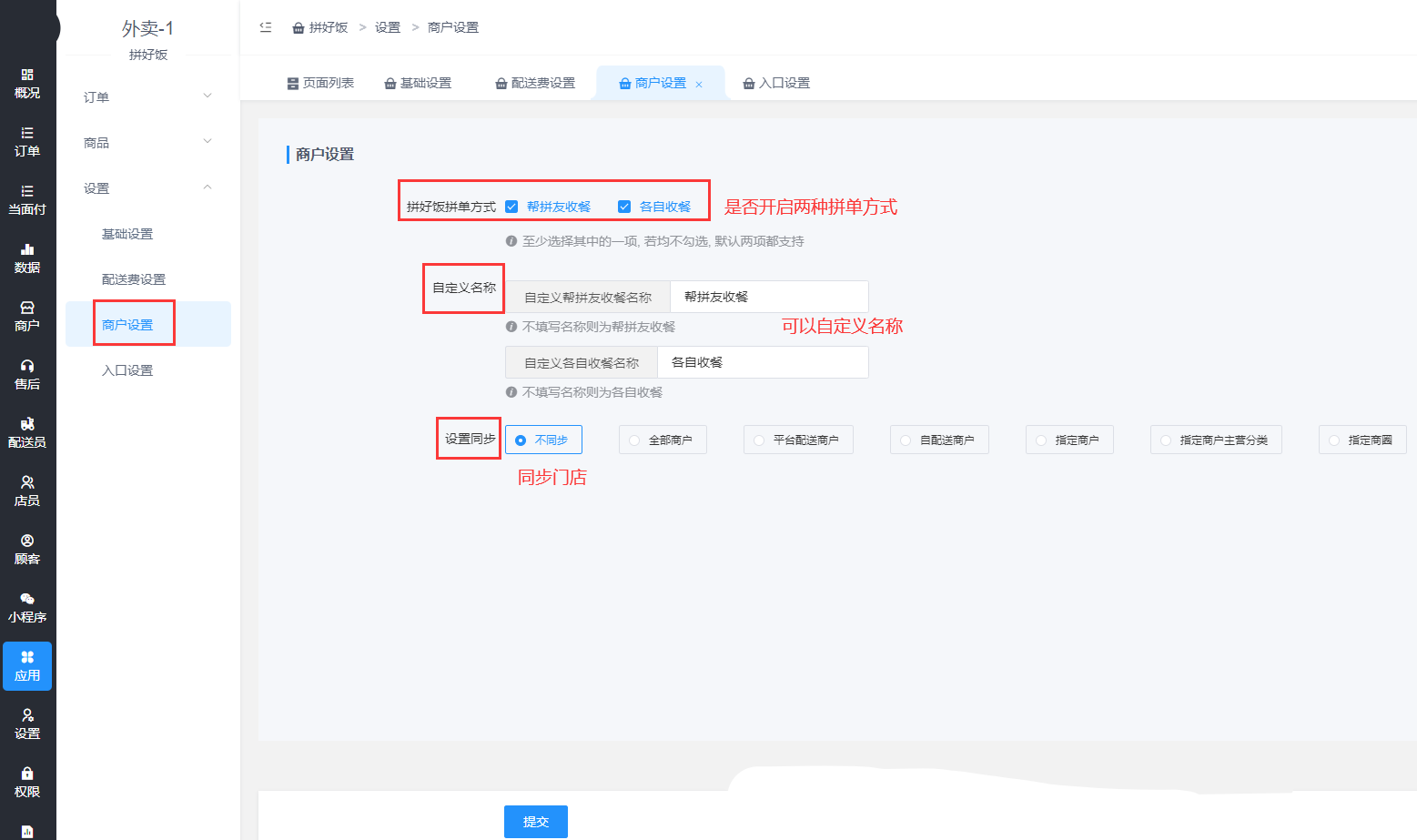Collapse the 设置 submenu
Screen dimensions: 1417x840
tap(148, 187)
